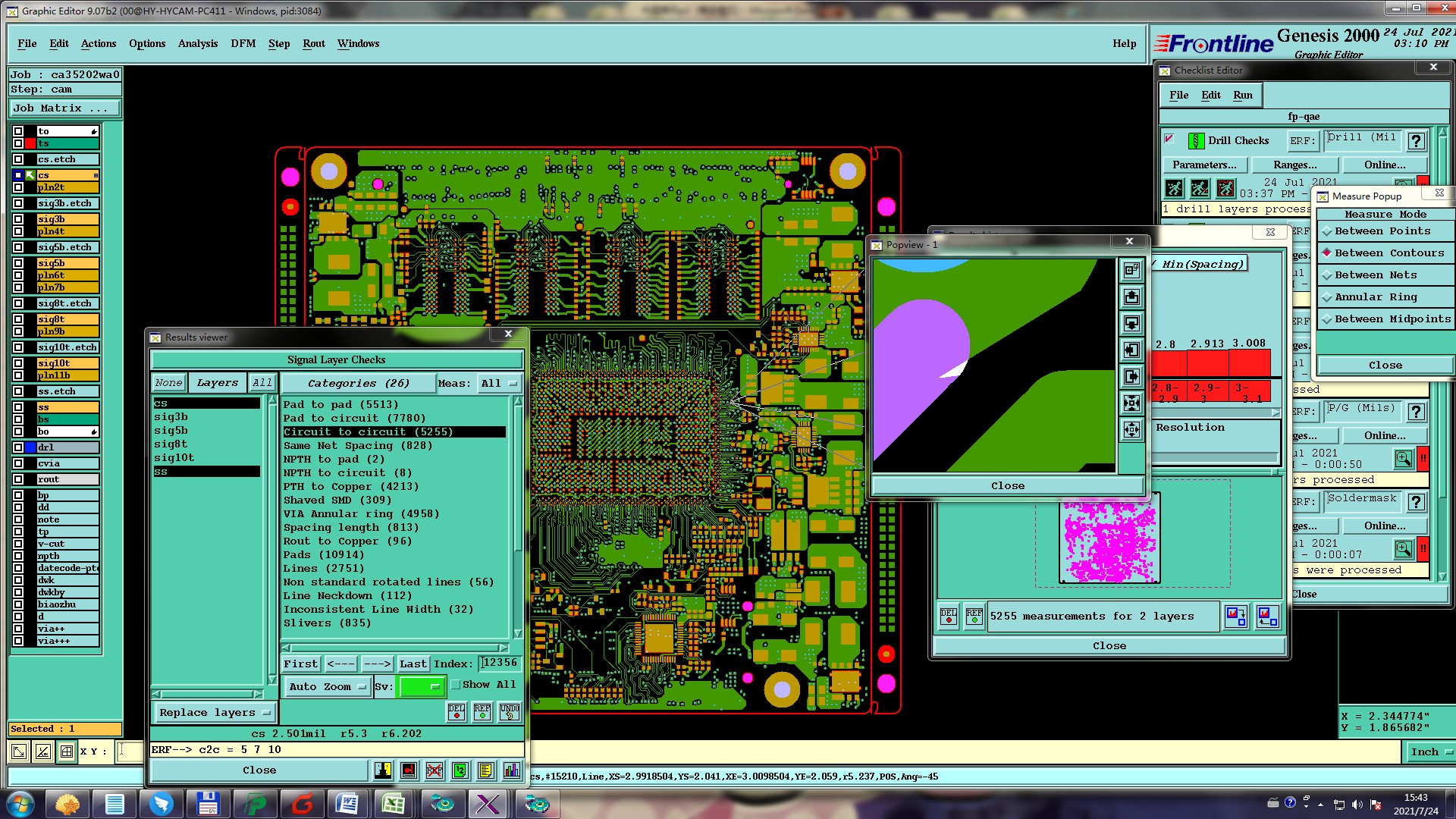
Task: Click the crossed-out REF icon
Action: 435,770
